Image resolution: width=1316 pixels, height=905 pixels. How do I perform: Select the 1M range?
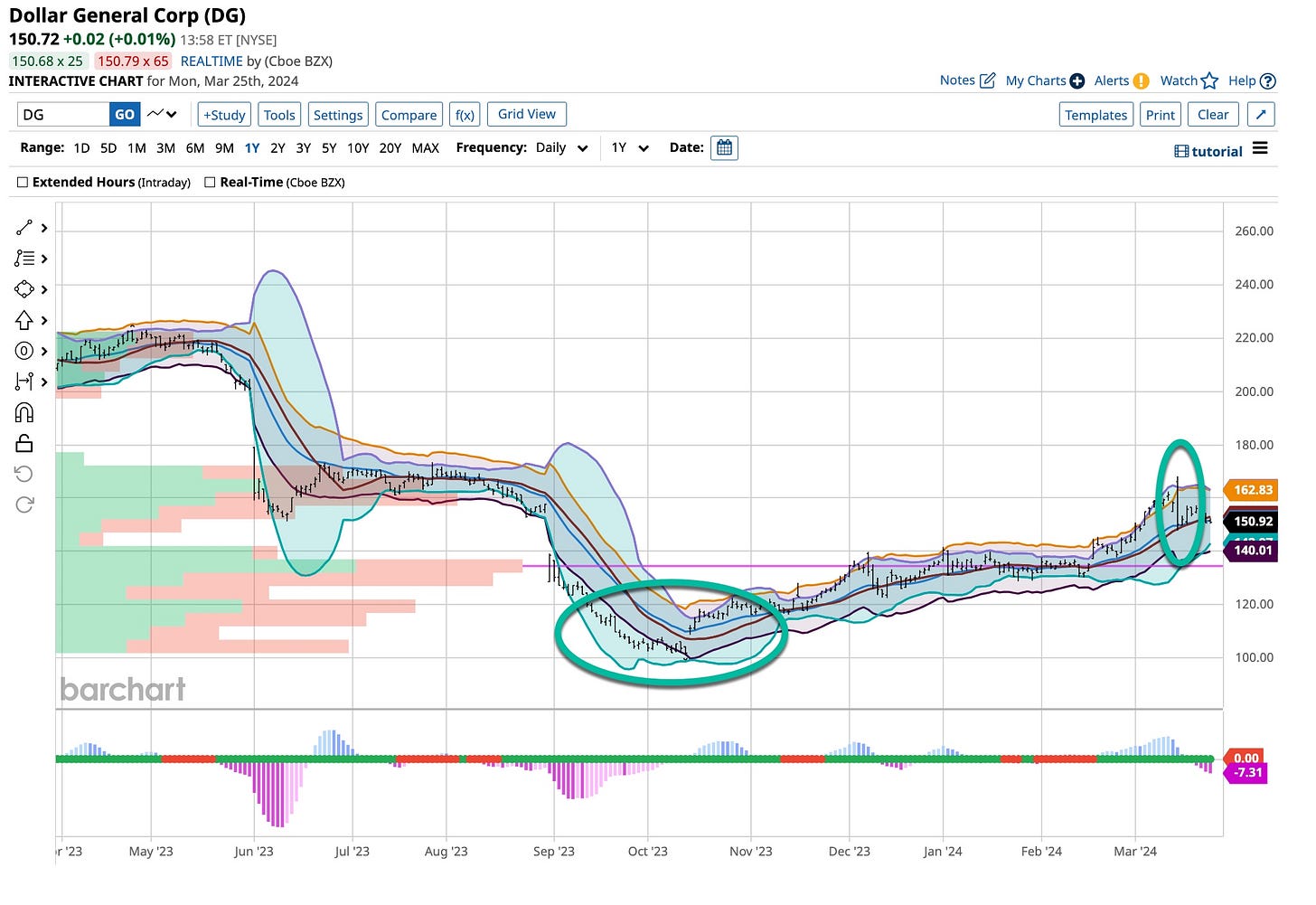(136, 147)
